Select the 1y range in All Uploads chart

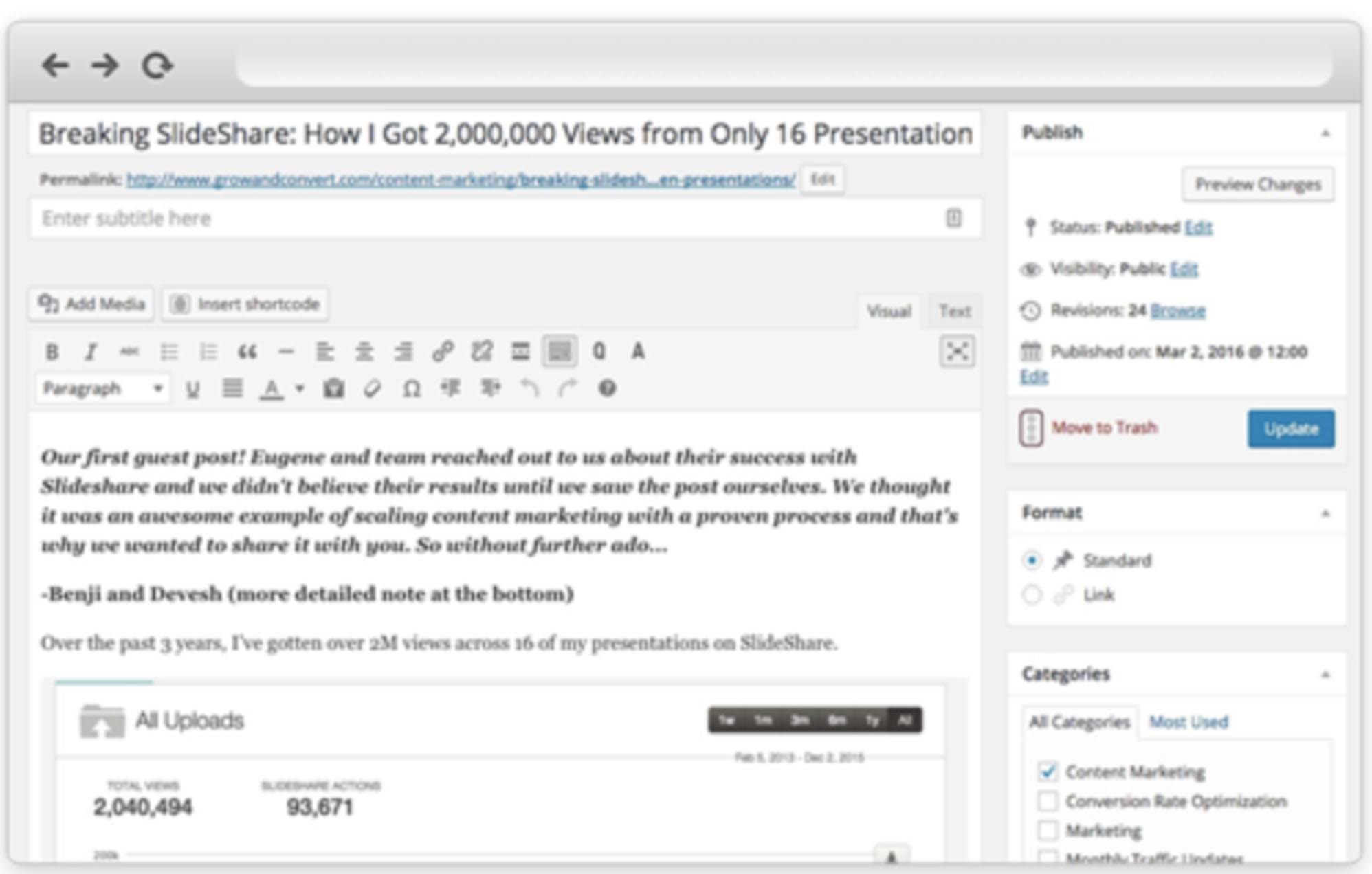coord(872,720)
